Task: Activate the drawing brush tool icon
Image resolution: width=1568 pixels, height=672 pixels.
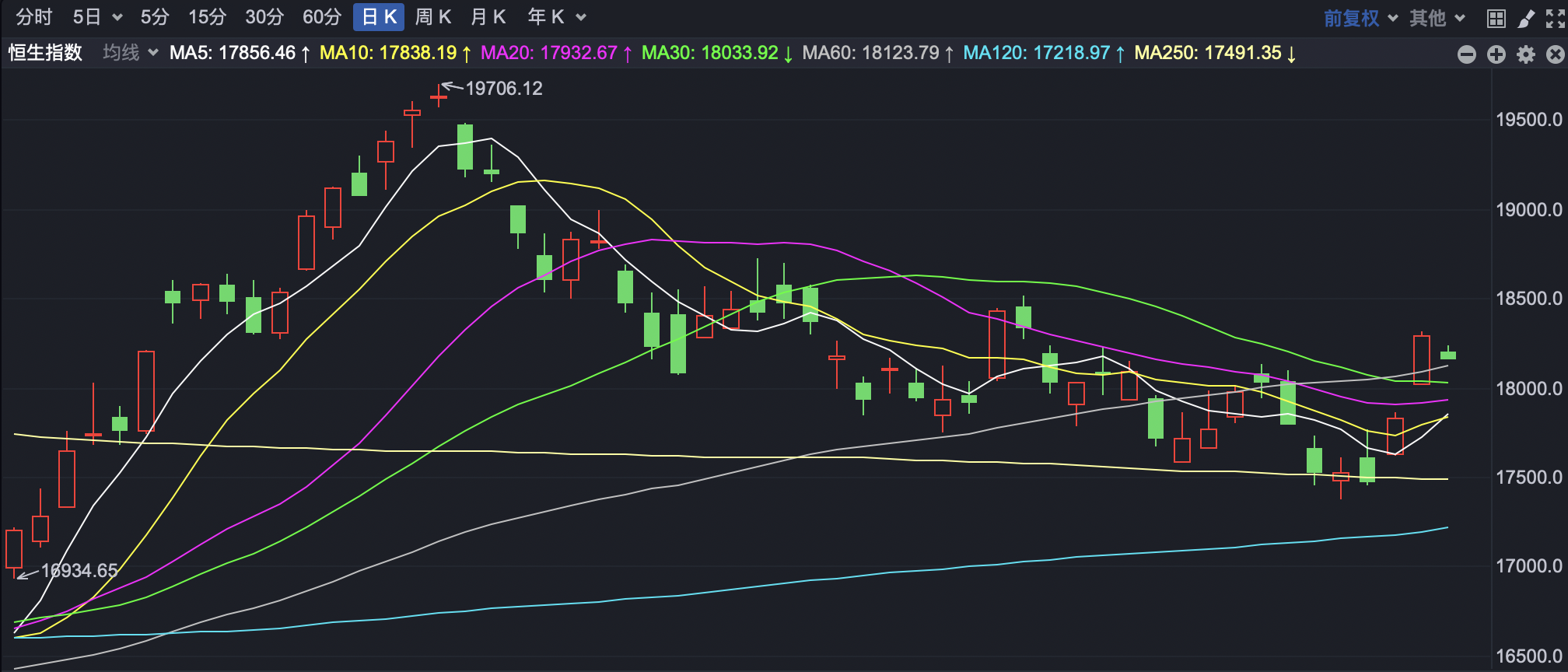Action: 1526,19
